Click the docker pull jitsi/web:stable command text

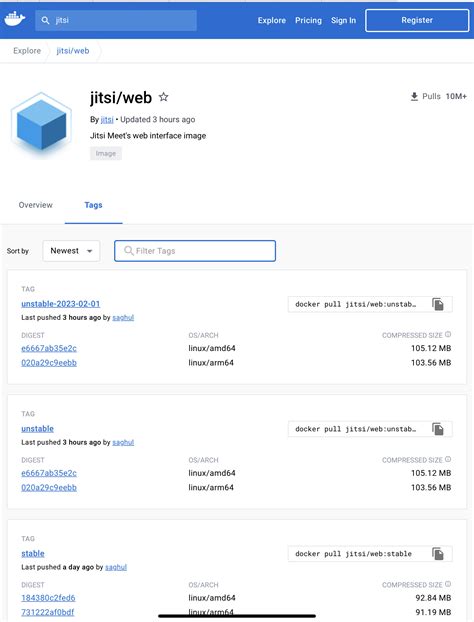point(353,554)
